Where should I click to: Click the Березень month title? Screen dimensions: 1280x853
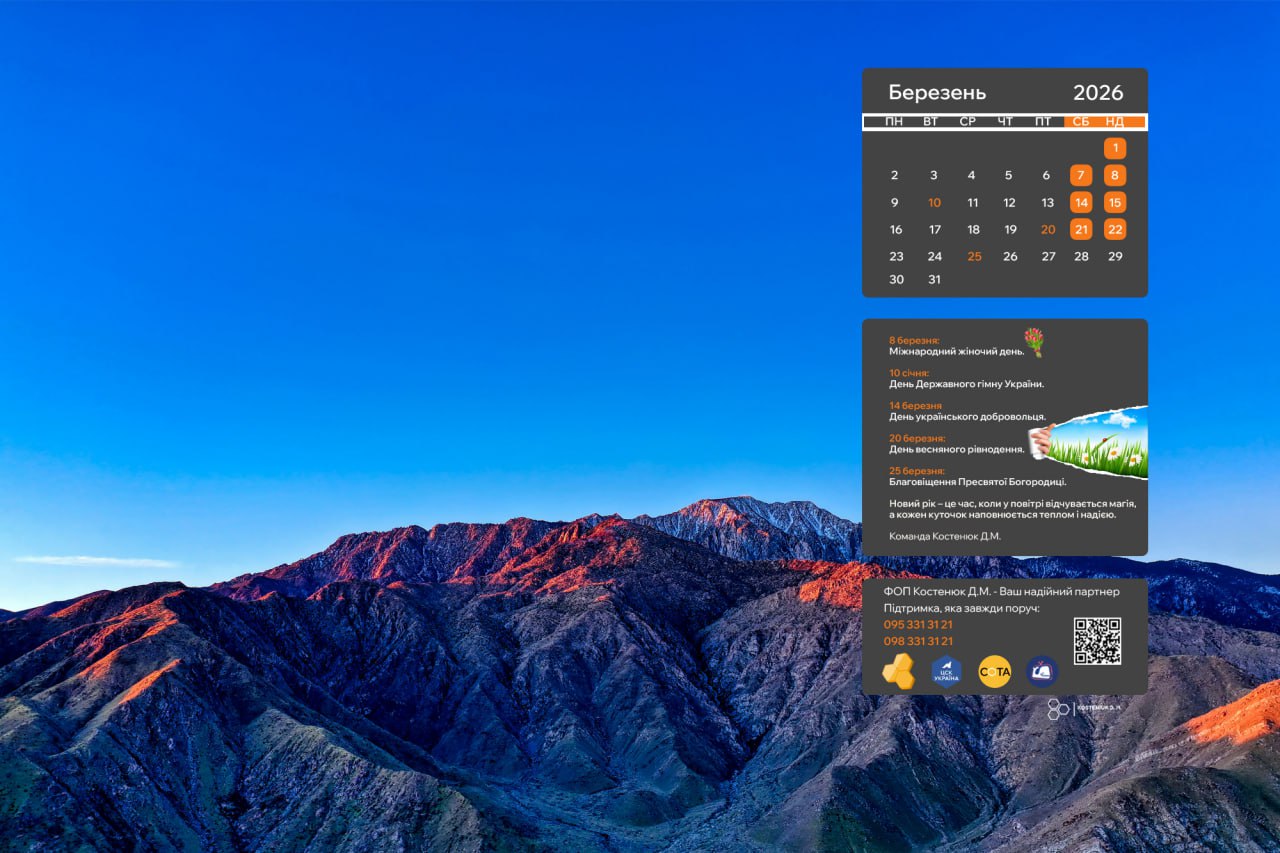tap(937, 93)
